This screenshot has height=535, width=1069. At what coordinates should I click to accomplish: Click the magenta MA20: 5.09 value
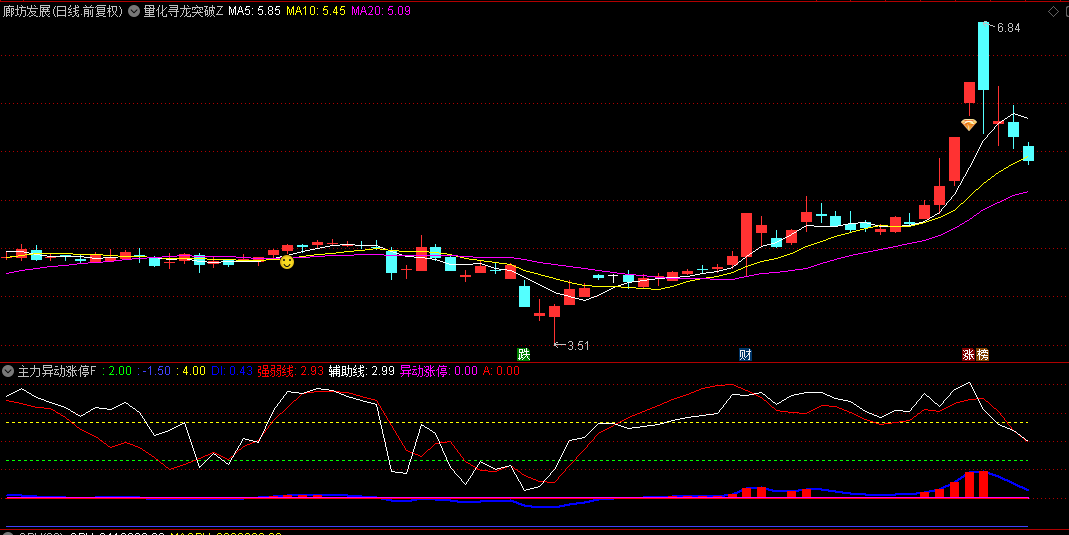pyautogui.click(x=381, y=11)
